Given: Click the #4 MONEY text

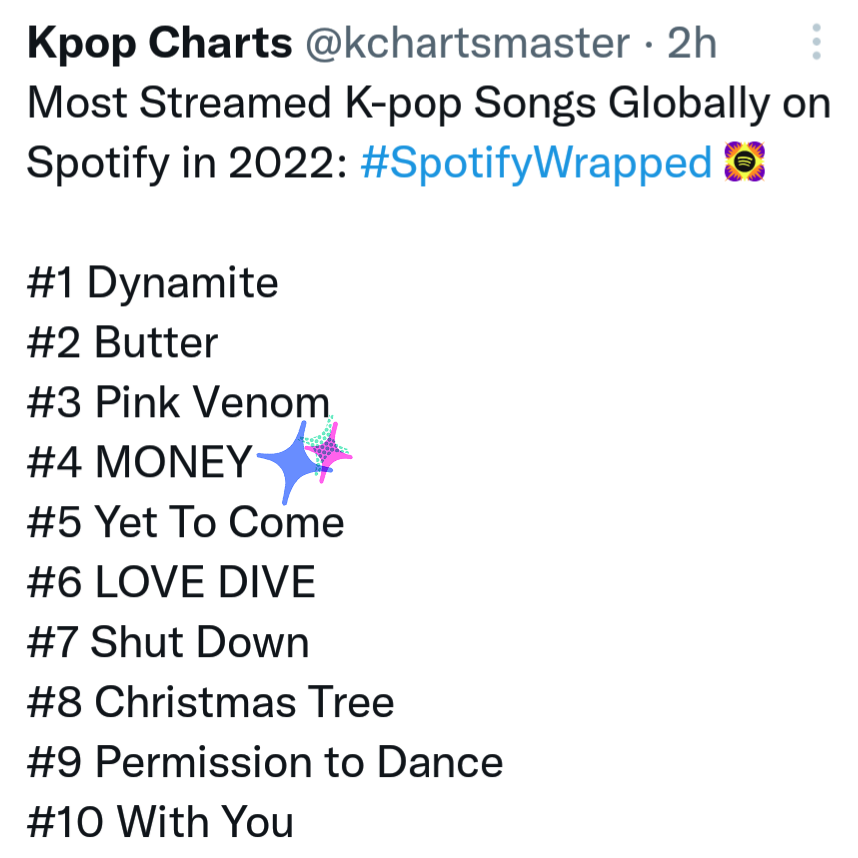Looking at the screenshot, I should [x=140, y=462].
